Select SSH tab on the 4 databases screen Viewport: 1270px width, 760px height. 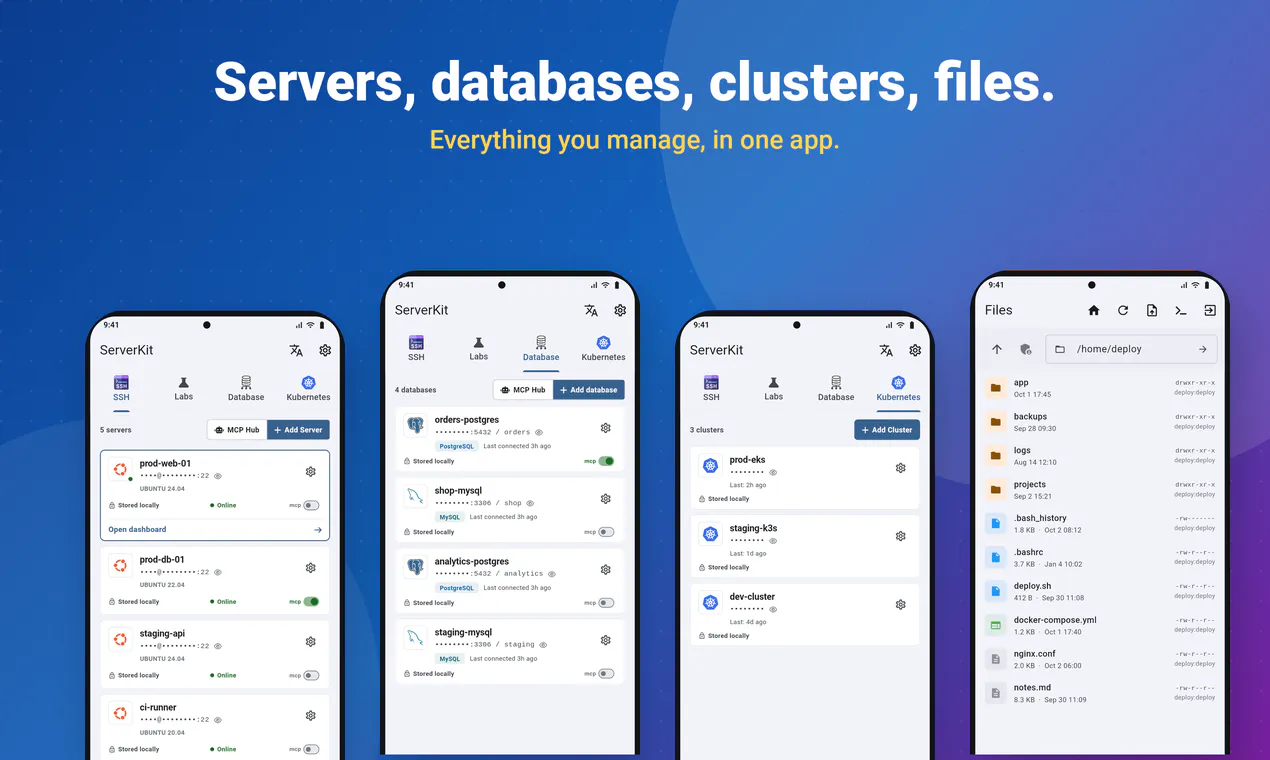click(x=416, y=348)
